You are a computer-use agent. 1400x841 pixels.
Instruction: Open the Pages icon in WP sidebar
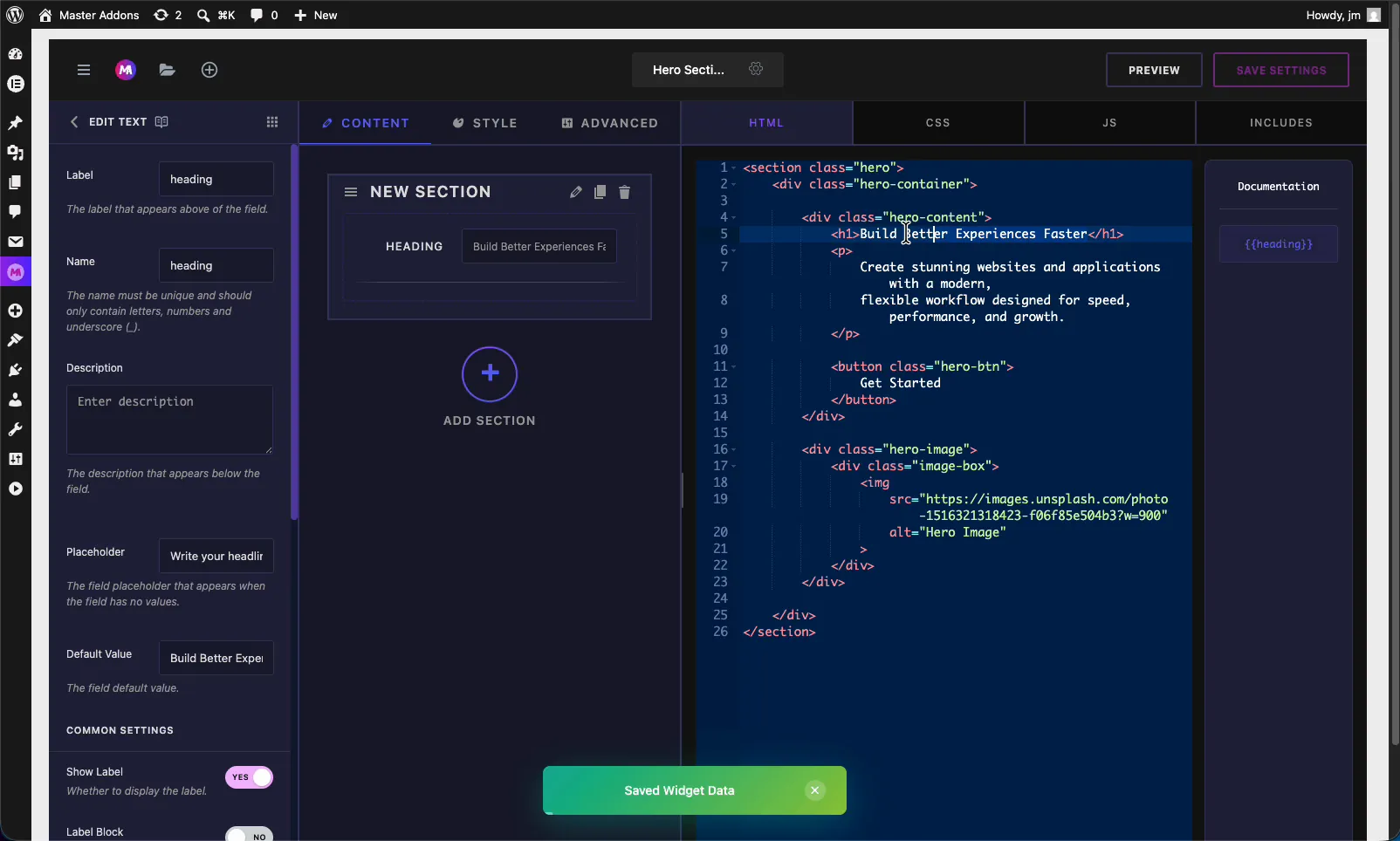tap(15, 182)
